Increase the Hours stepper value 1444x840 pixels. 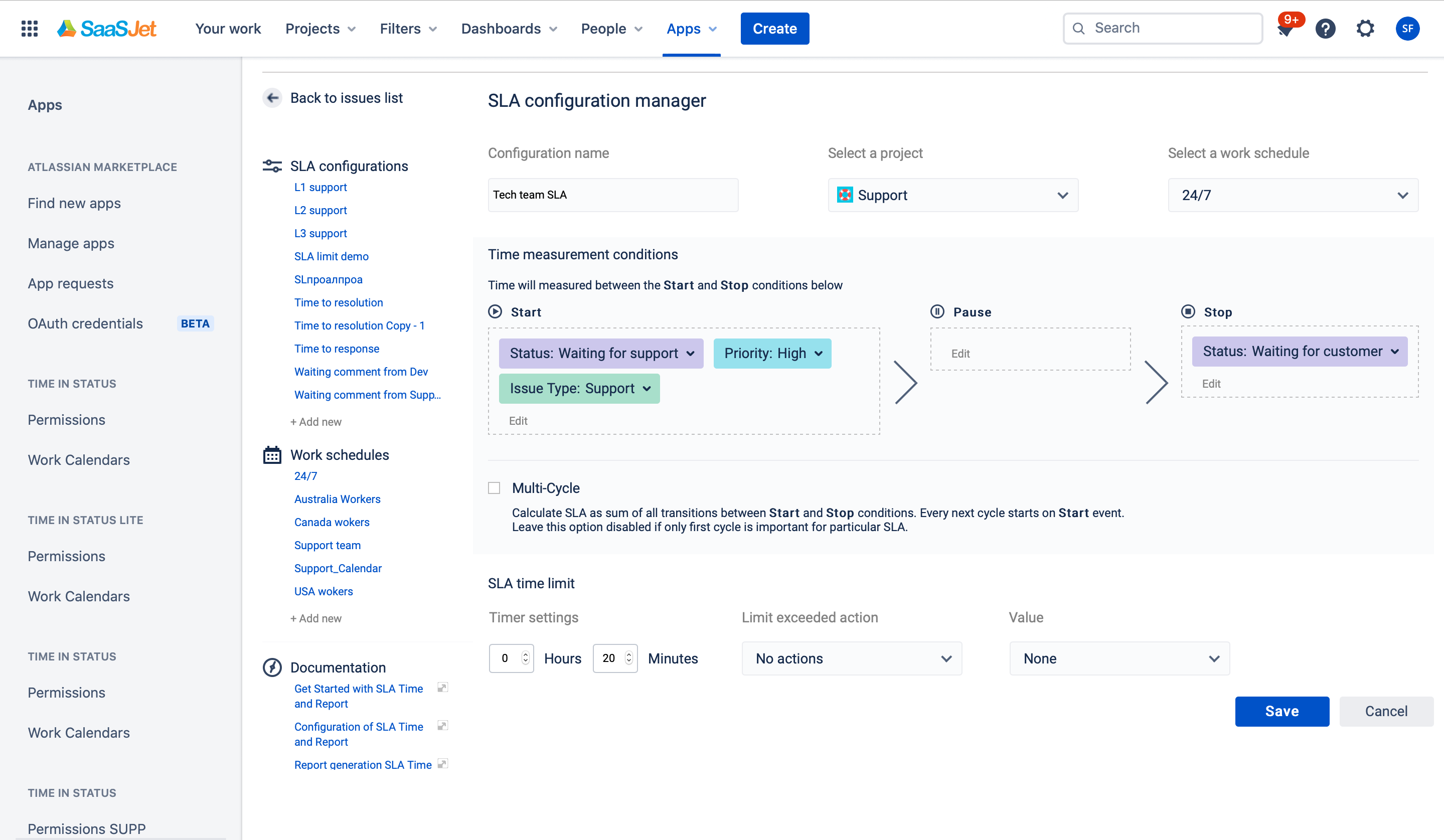526,654
